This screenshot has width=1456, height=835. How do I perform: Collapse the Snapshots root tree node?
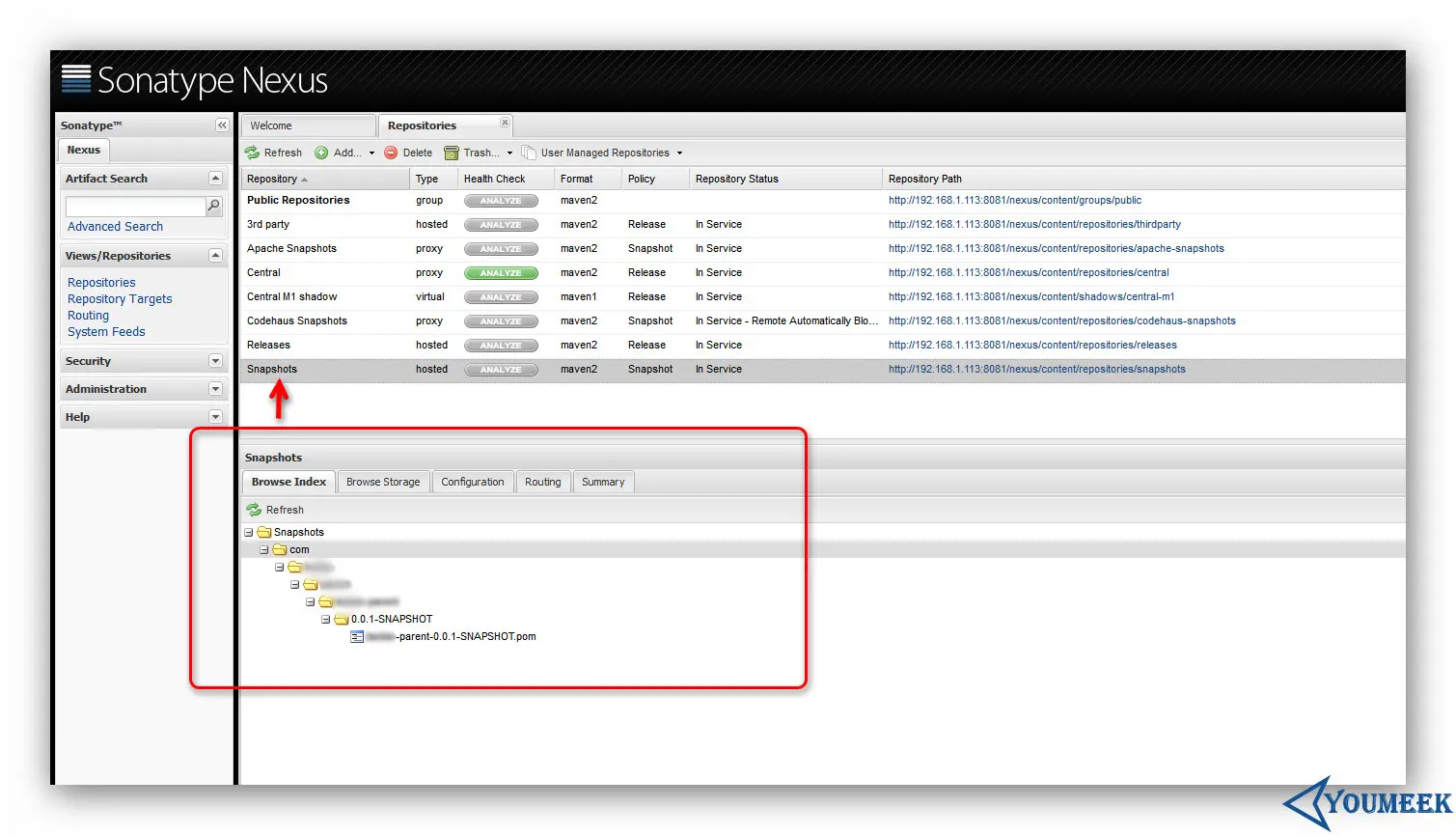(x=249, y=532)
